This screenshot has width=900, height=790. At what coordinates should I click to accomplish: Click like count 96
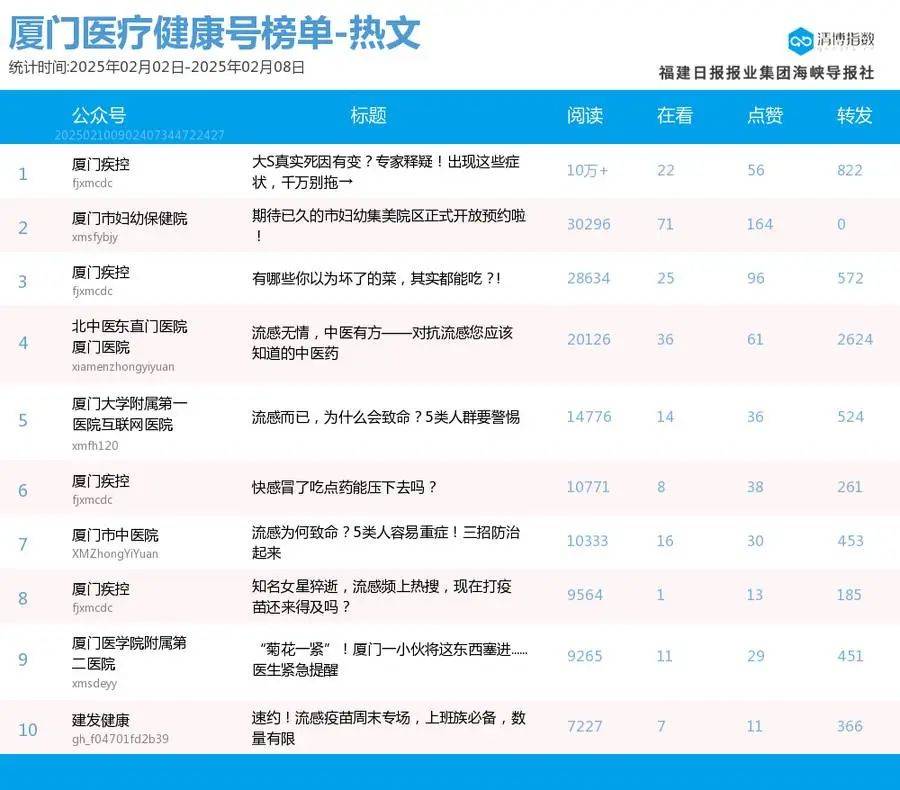tap(755, 278)
